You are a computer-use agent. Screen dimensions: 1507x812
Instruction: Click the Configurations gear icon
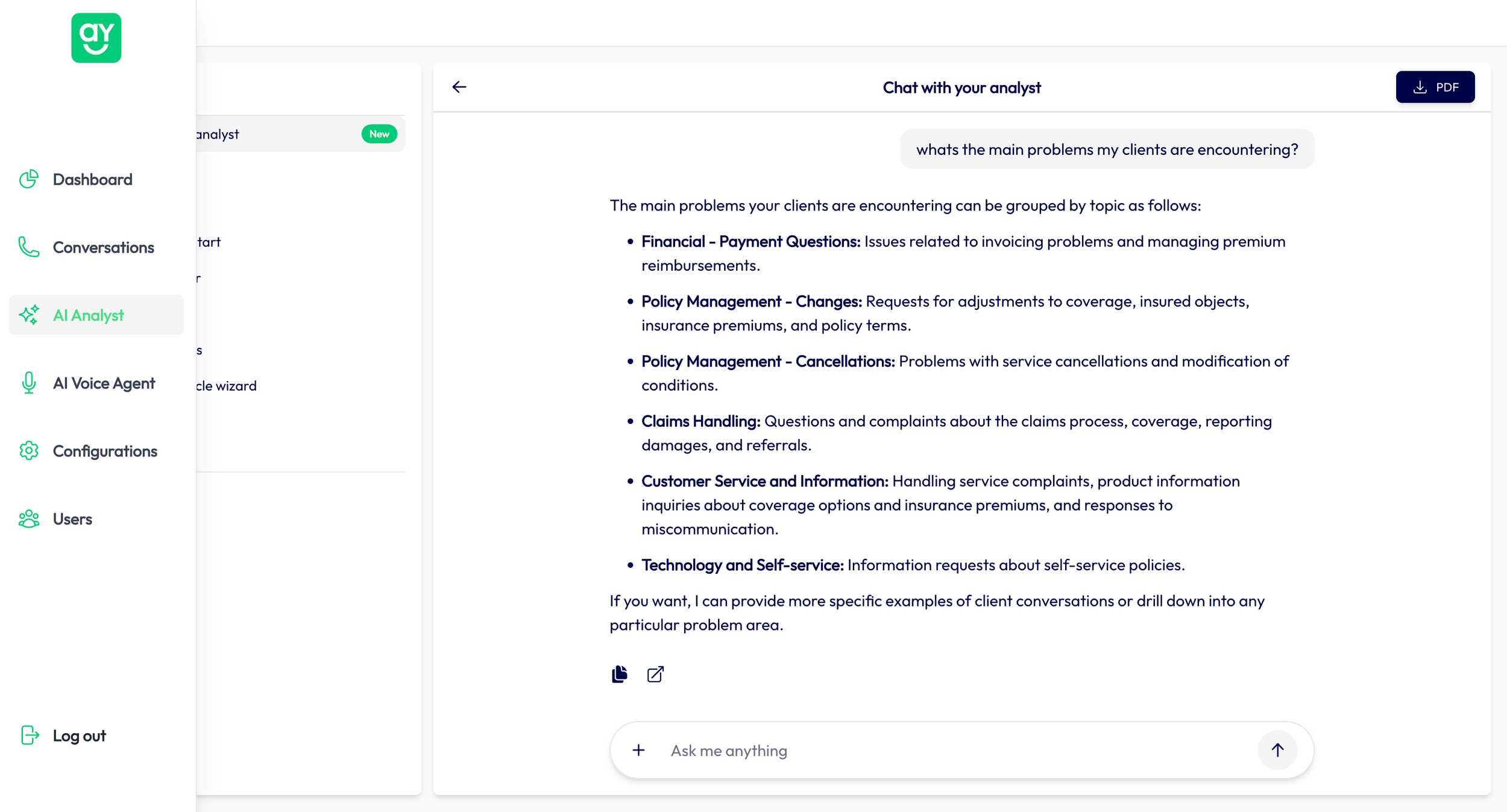point(28,450)
